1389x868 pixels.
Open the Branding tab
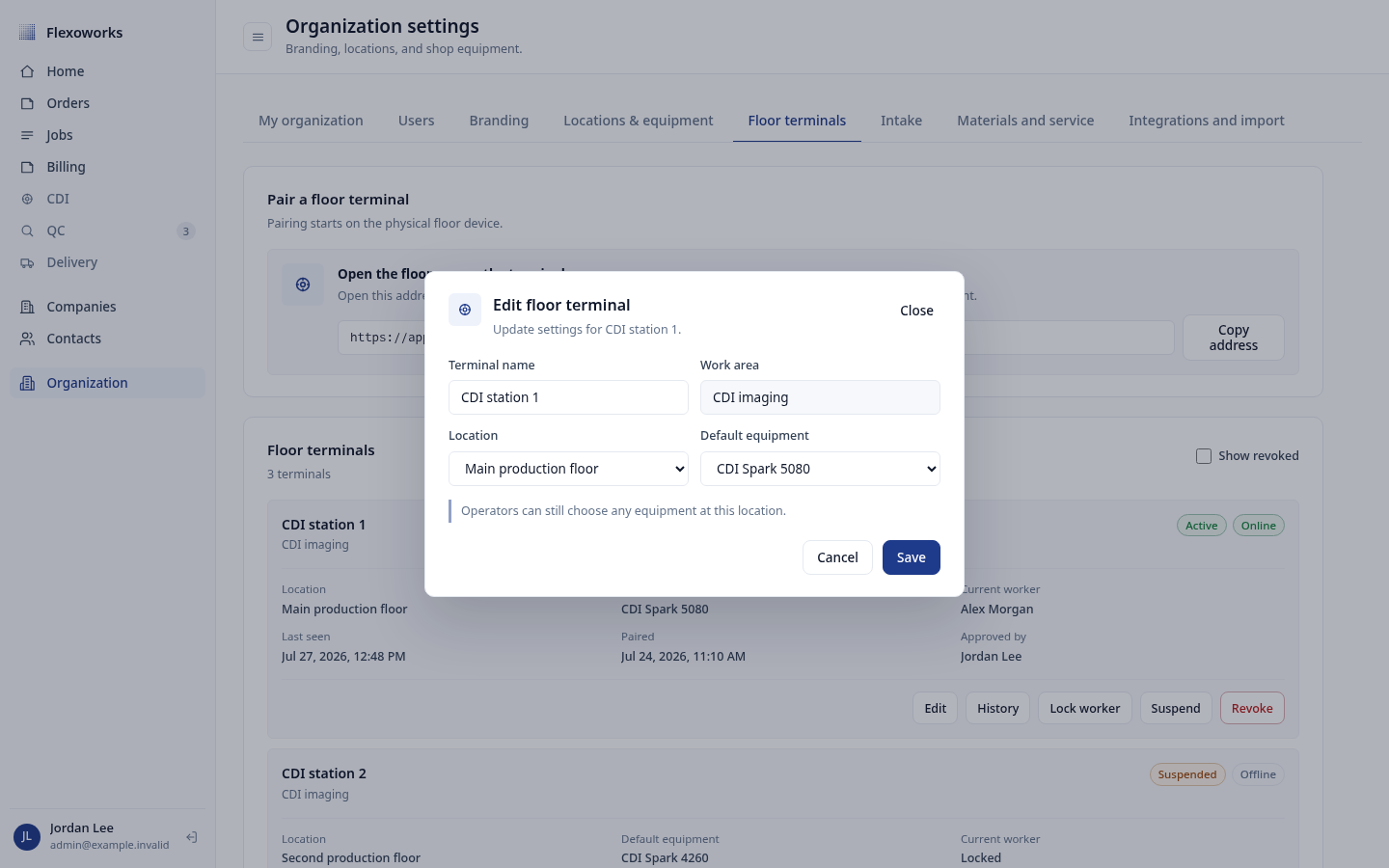499,121
